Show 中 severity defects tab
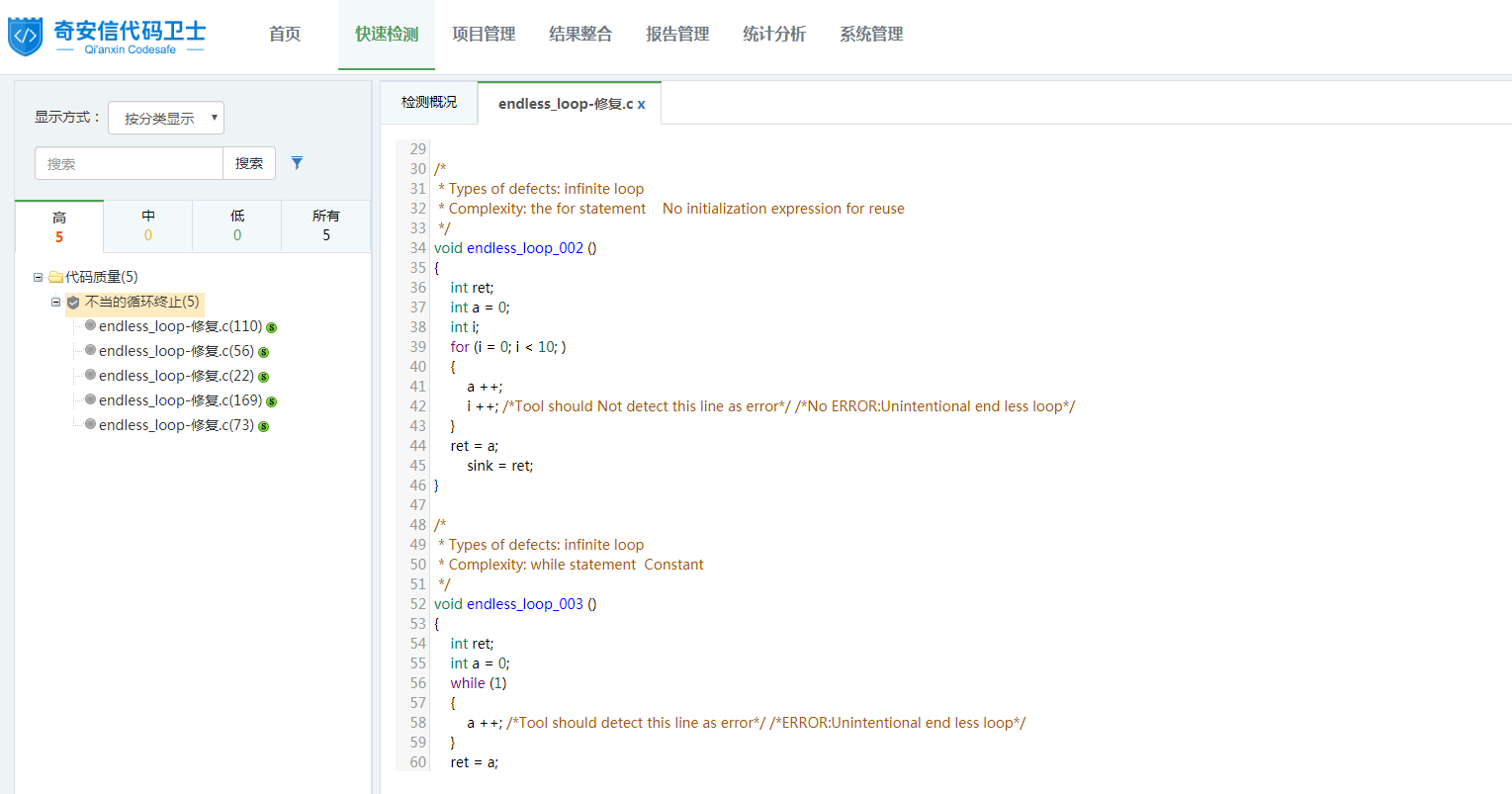This screenshot has height=794, width=1512. pyautogui.click(x=148, y=226)
